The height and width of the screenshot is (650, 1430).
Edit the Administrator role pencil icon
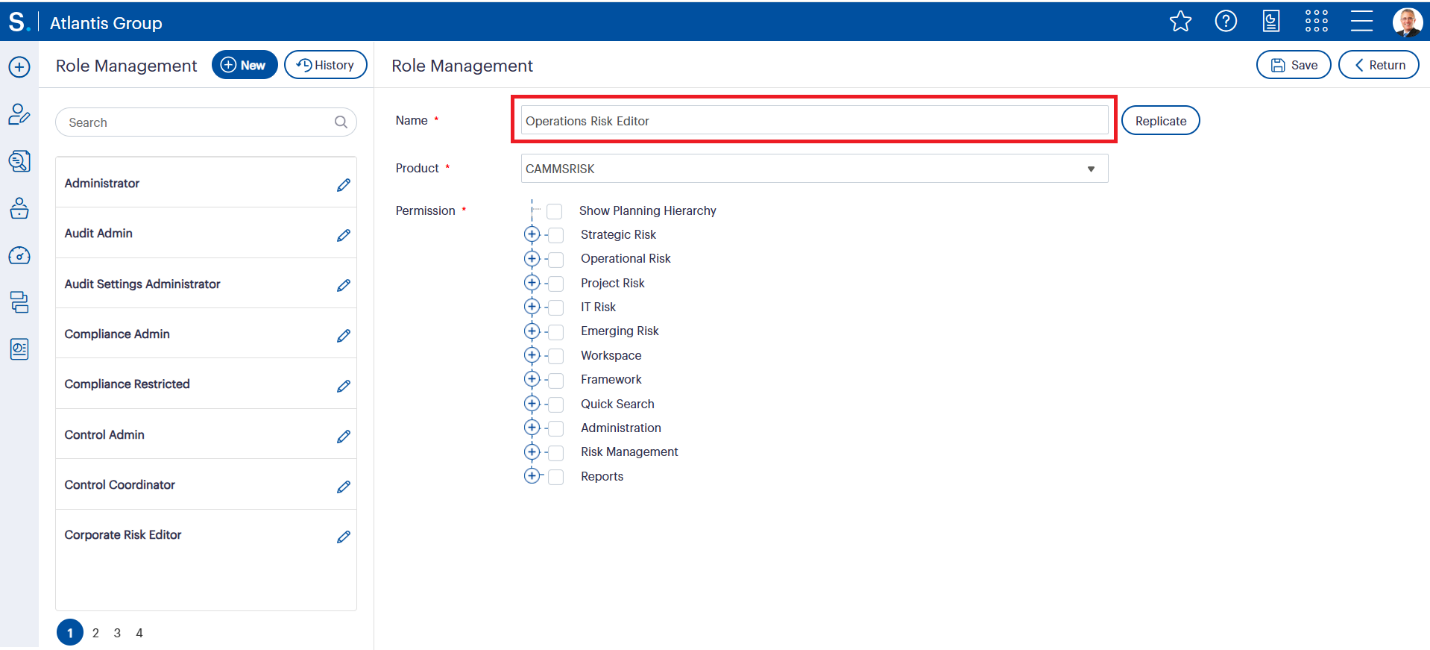(x=343, y=185)
